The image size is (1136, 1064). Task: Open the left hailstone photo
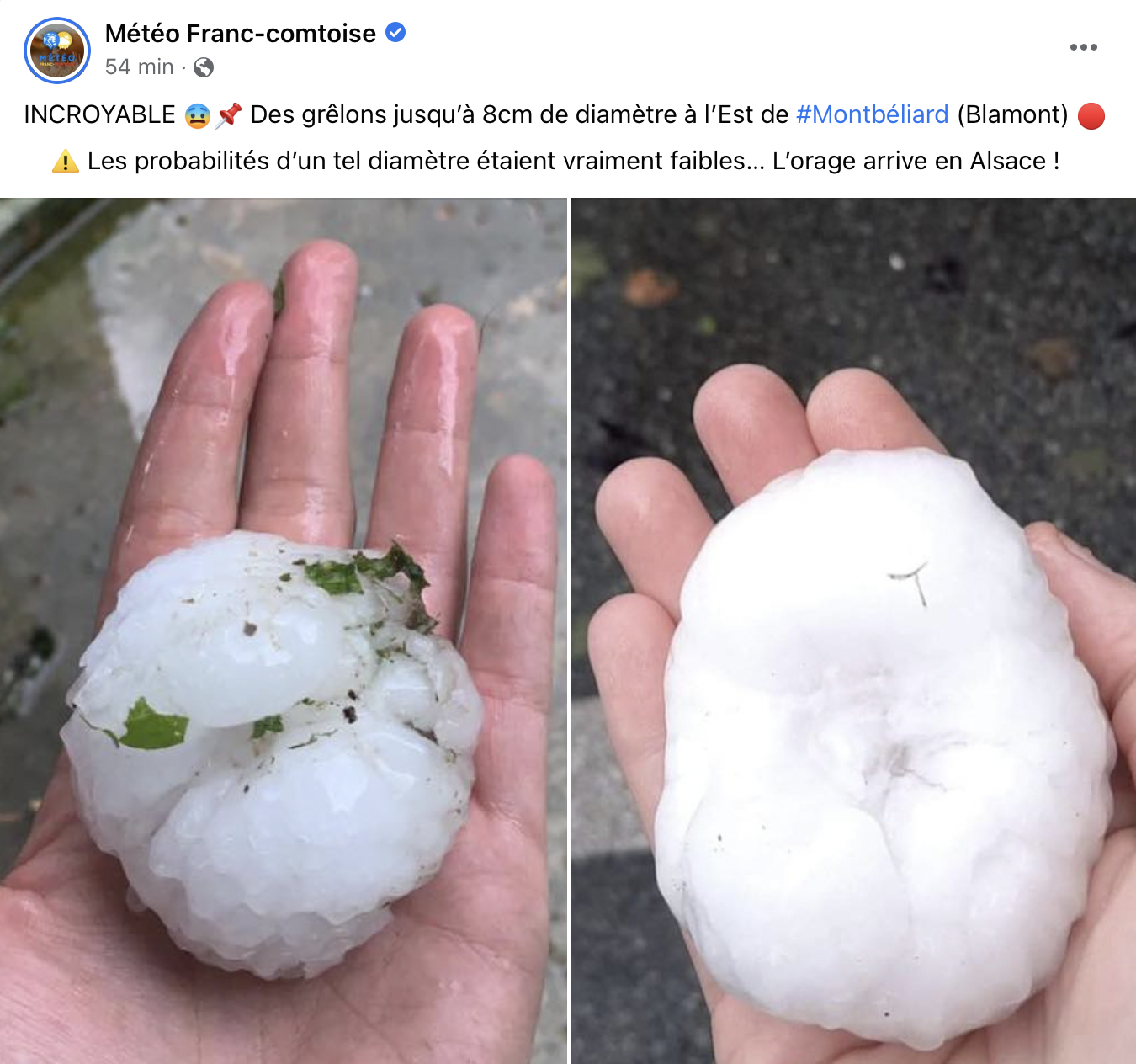[x=284, y=630]
